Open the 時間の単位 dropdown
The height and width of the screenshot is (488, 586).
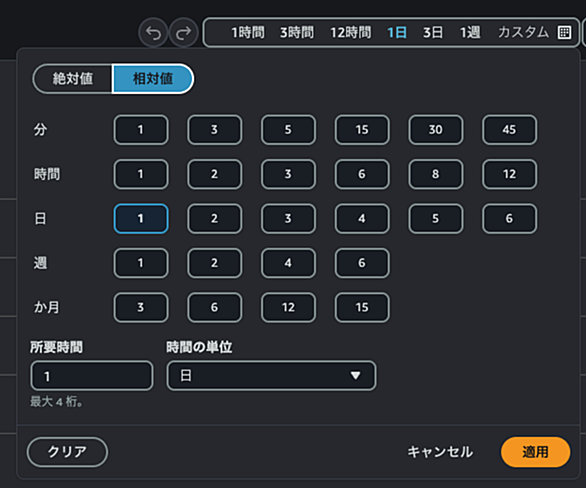click(x=271, y=376)
